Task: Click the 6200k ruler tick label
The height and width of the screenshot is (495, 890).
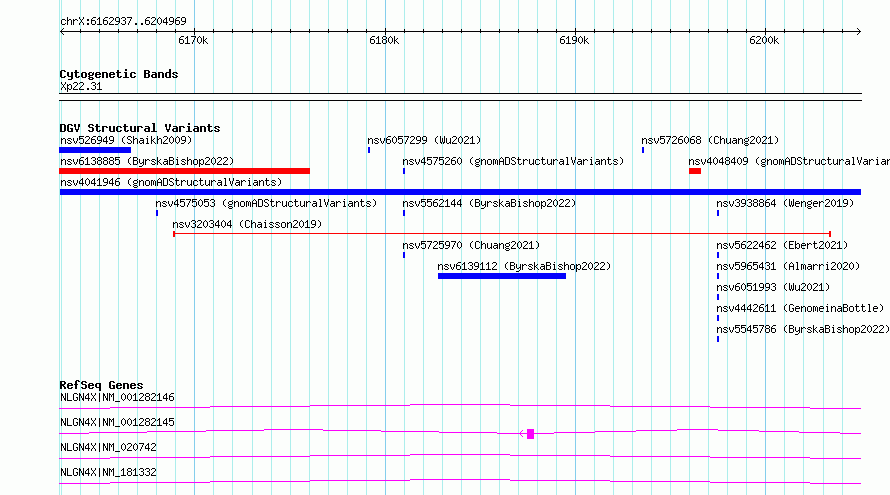Action: pyautogui.click(x=764, y=40)
